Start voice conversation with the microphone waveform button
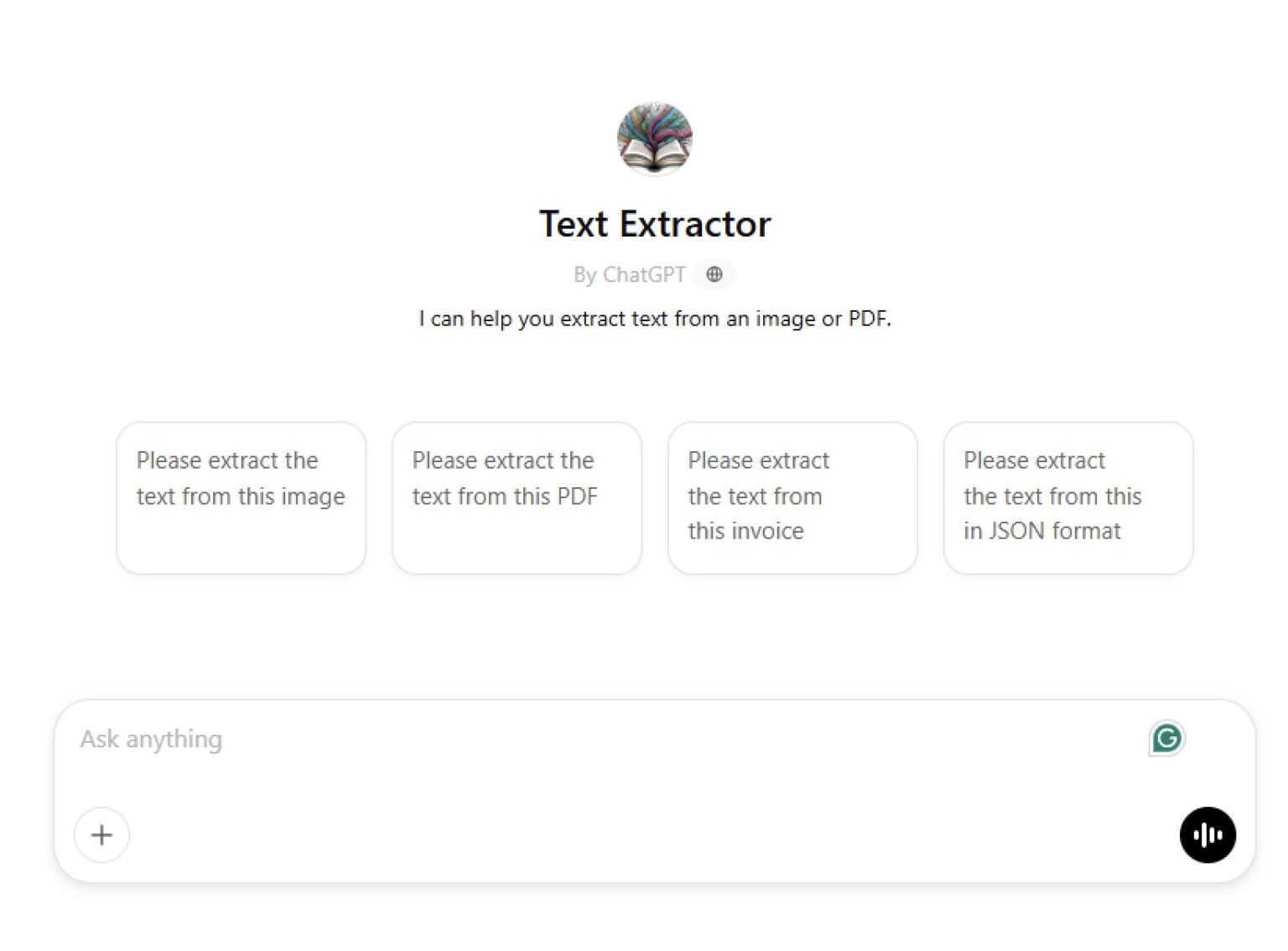 click(1207, 834)
